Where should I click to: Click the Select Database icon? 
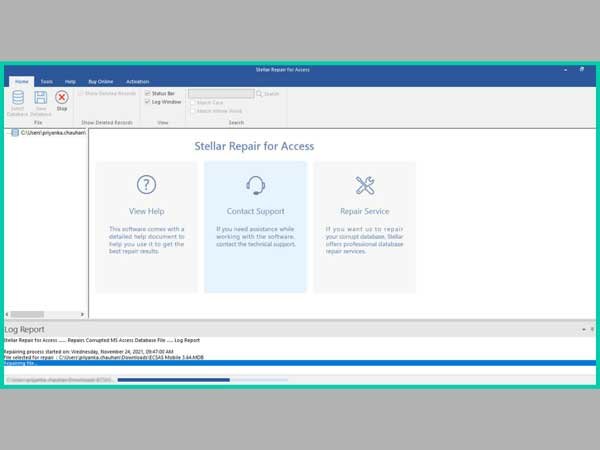18,98
